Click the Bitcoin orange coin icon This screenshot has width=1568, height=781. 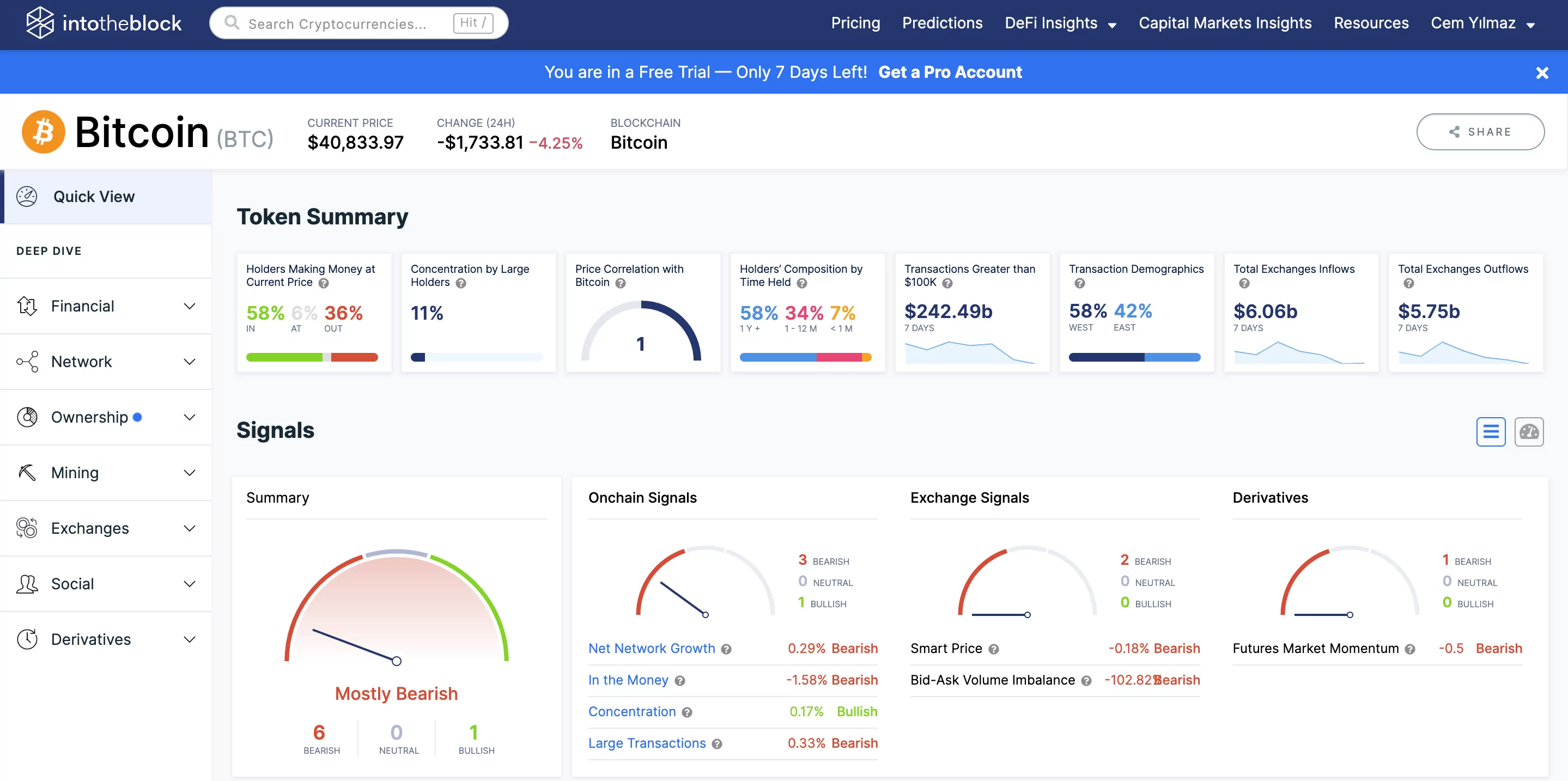click(43, 131)
